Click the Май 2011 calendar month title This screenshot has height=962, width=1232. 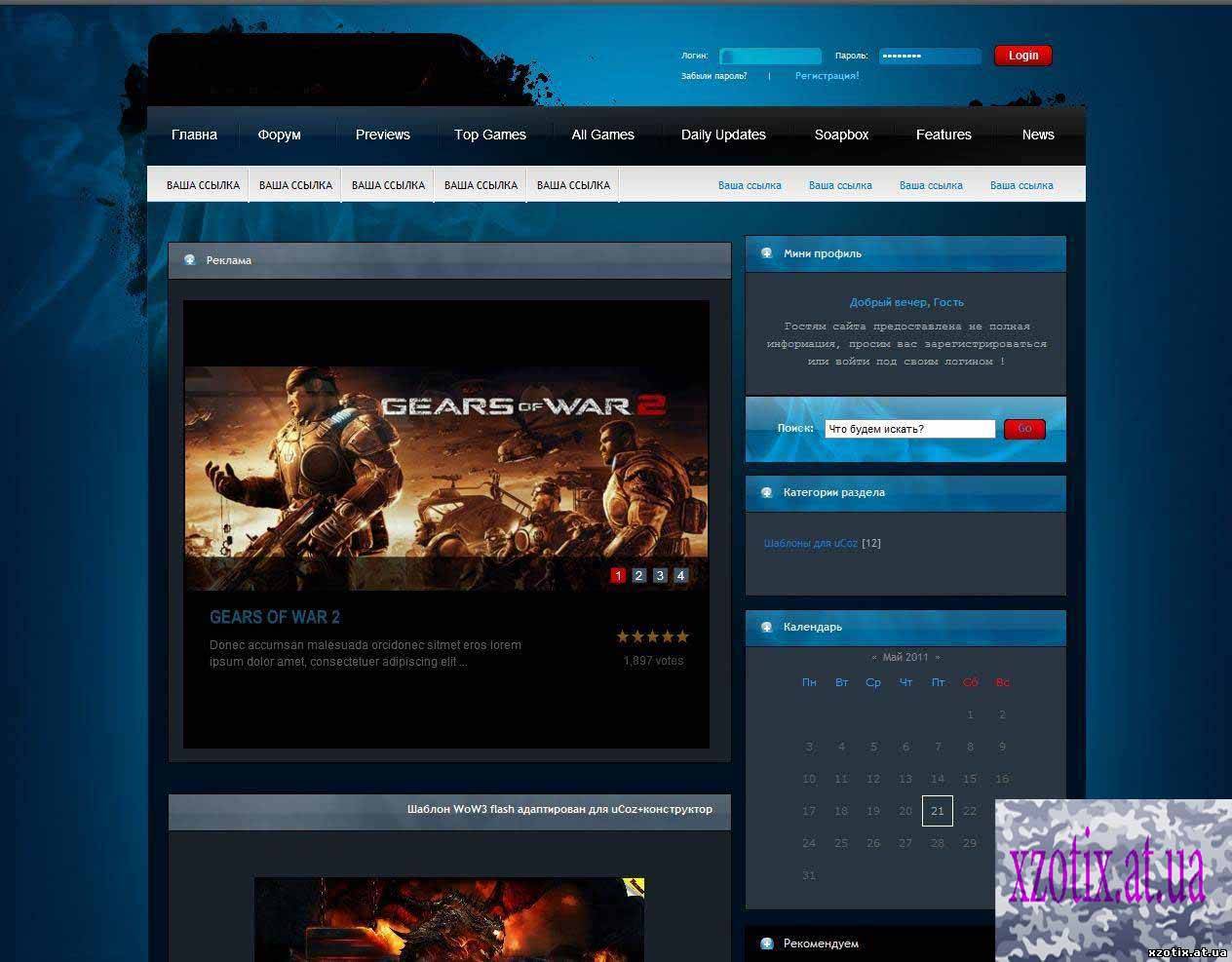pos(905,658)
